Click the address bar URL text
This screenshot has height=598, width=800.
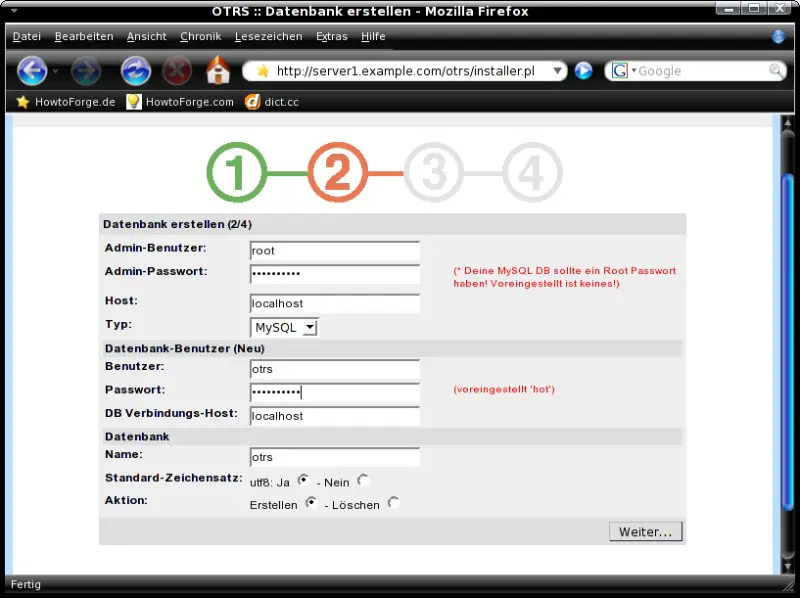(x=406, y=71)
